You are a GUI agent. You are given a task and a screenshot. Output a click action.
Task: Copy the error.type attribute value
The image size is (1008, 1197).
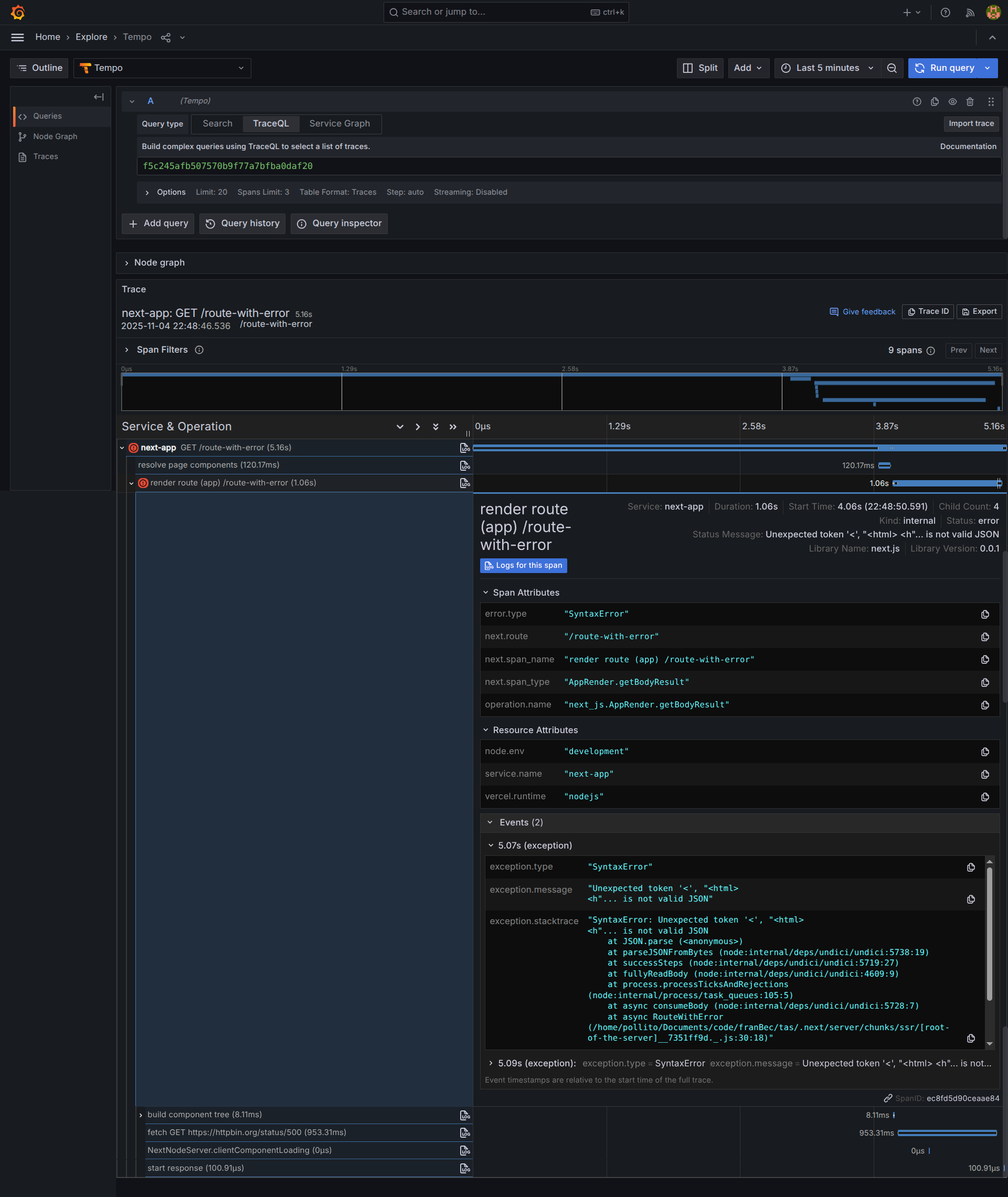click(x=984, y=614)
